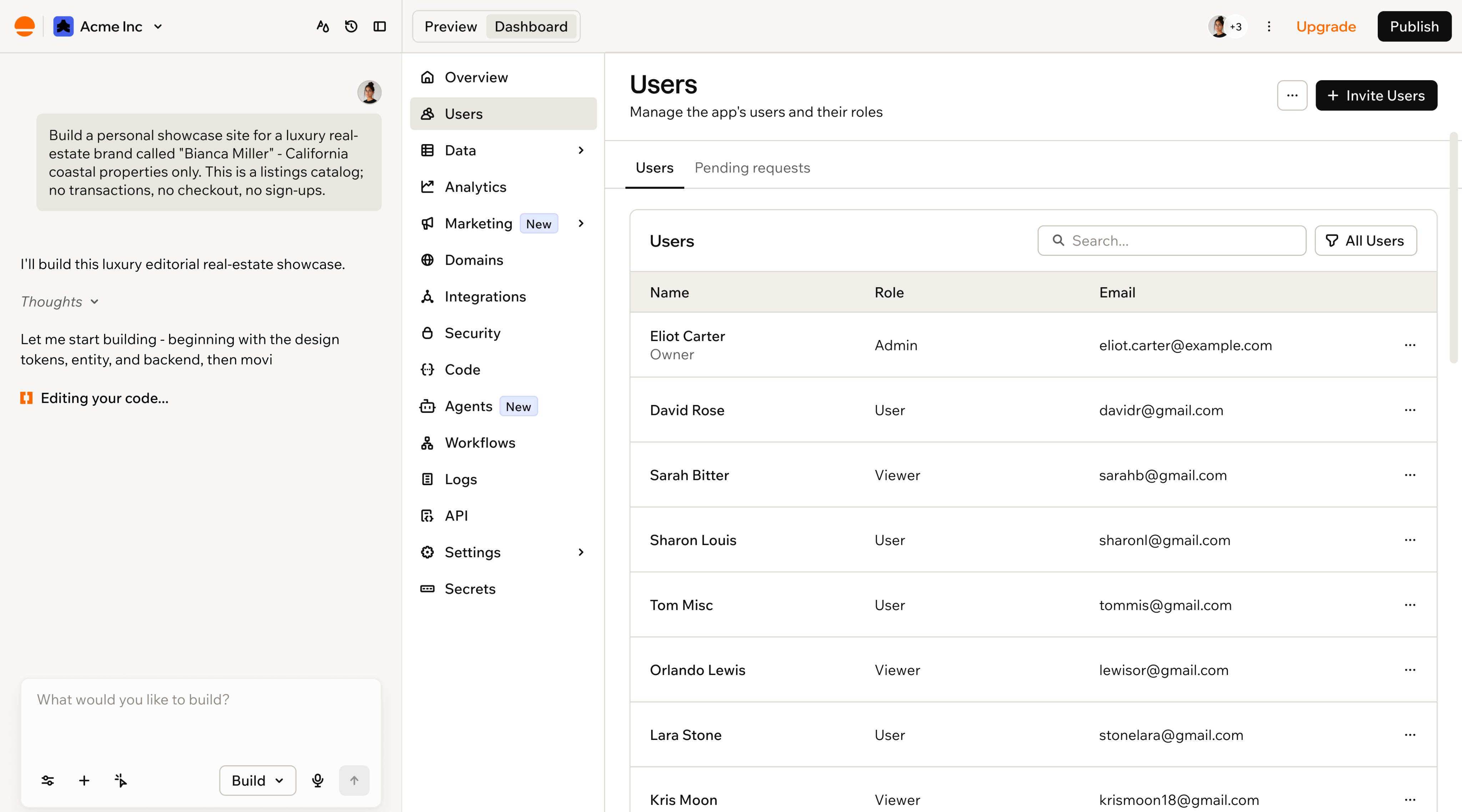Viewport: 1462px width, 812px height.
Task: Expand the Data submenu chevron
Action: (x=581, y=150)
